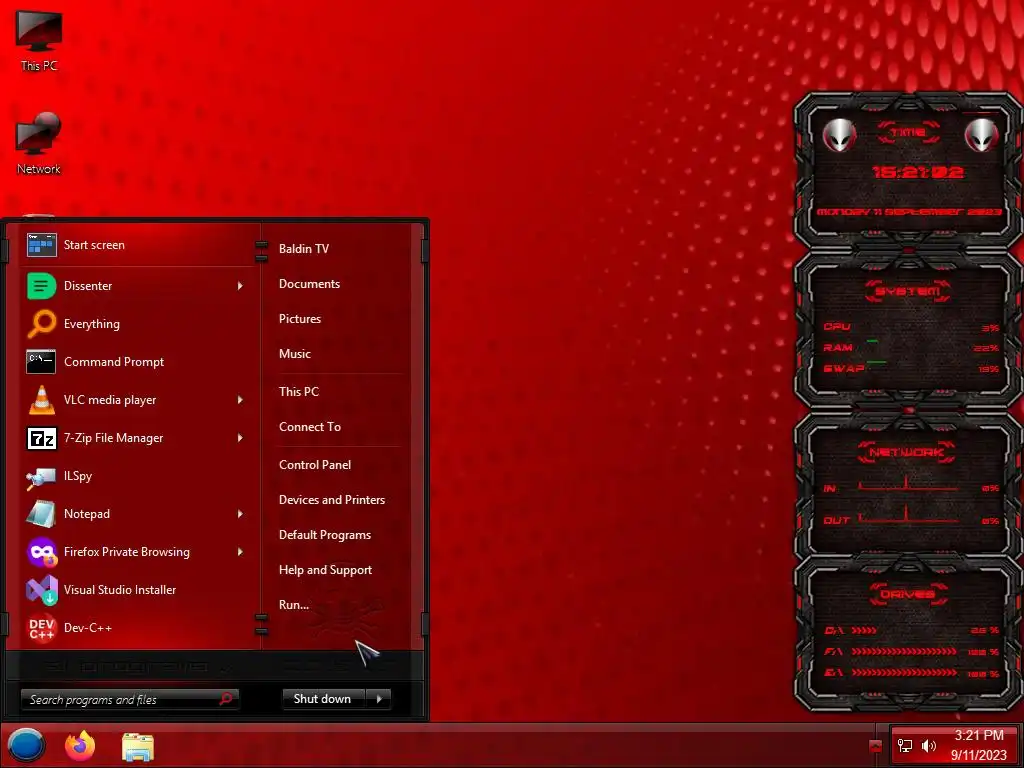Image resolution: width=1024 pixels, height=768 pixels.
Task: Click the CPU usage row in System widget
Action: 910,327
